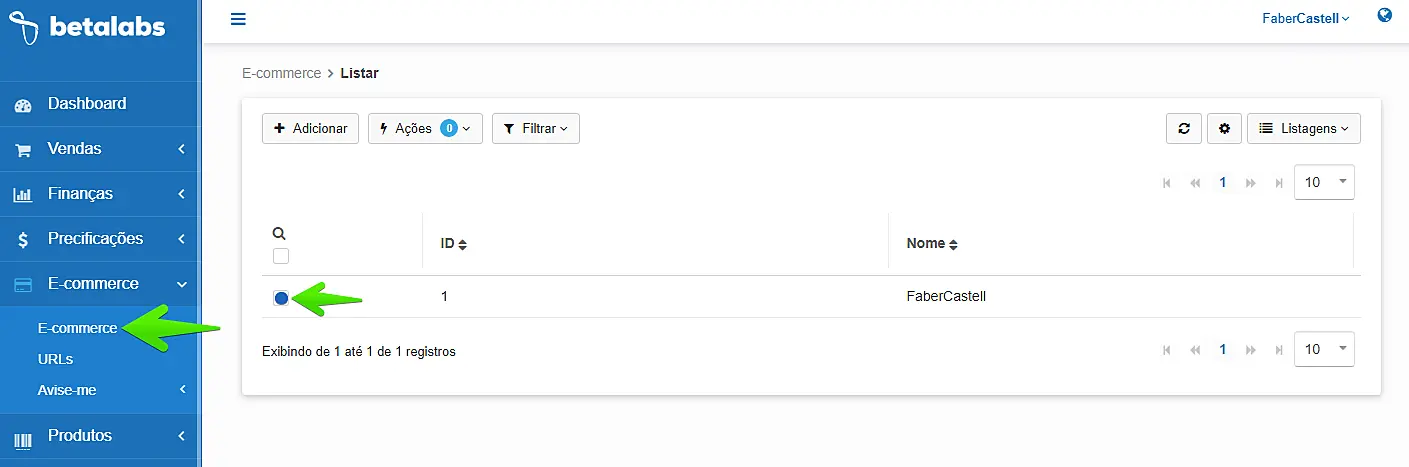
Task: Open the top page size selector
Action: click(x=1324, y=182)
